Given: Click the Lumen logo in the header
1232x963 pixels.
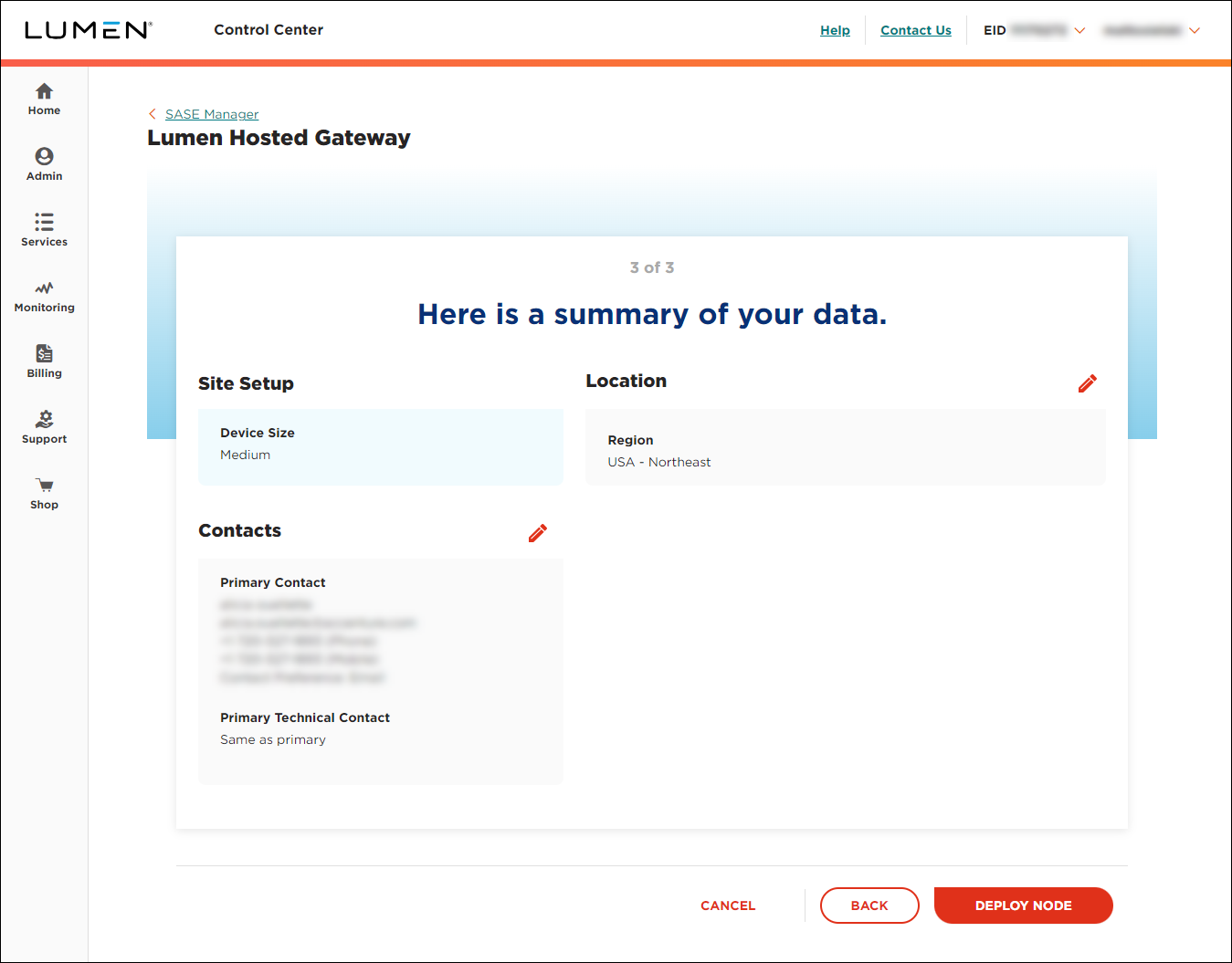Looking at the screenshot, I should (89, 29).
